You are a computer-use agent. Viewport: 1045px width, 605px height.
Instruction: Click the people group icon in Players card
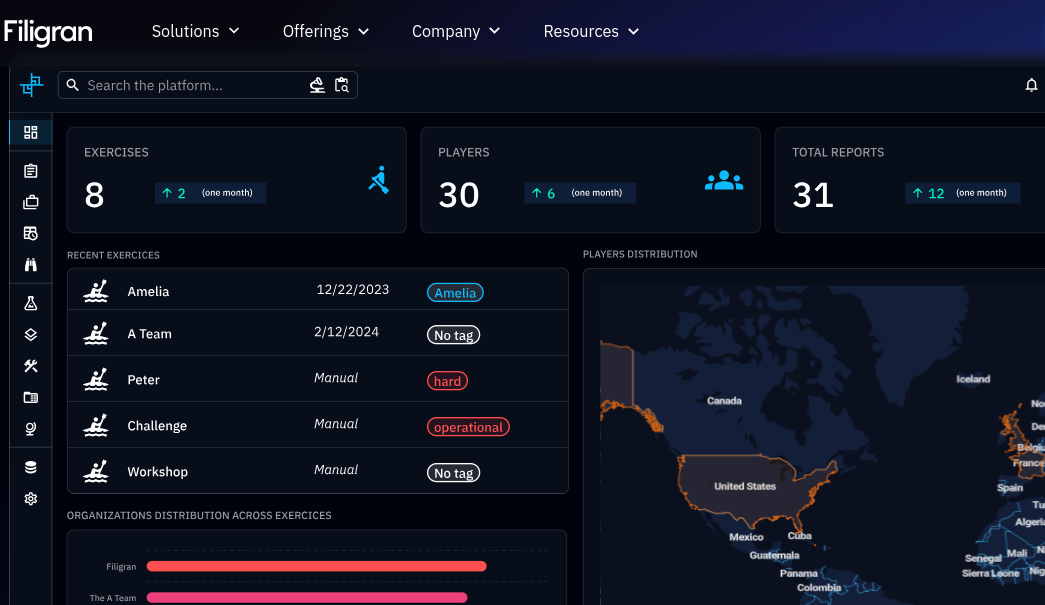[x=724, y=181]
